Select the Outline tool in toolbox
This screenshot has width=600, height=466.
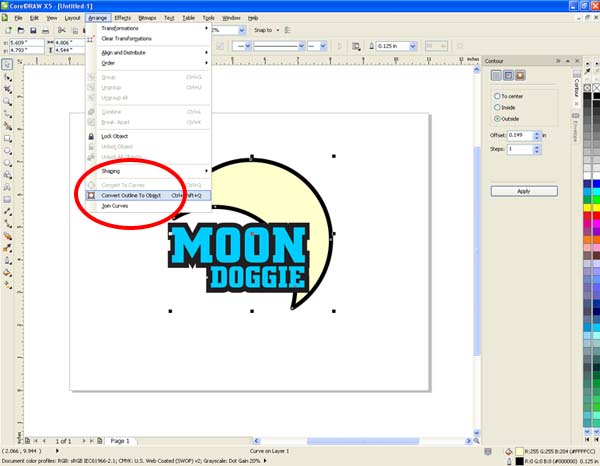(x=7, y=261)
